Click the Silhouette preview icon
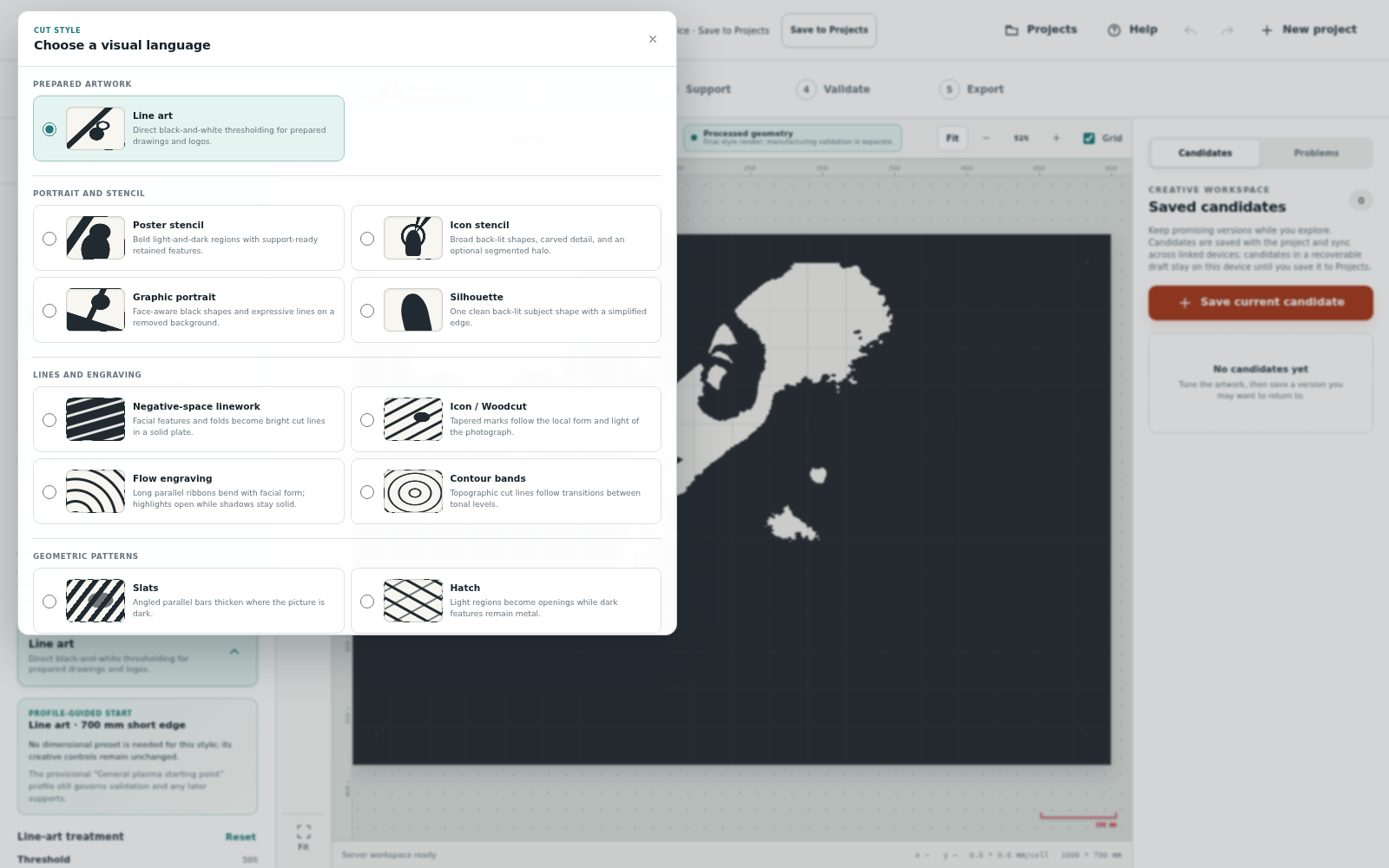The height and width of the screenshot is (868, 1389). coord(413,310)
